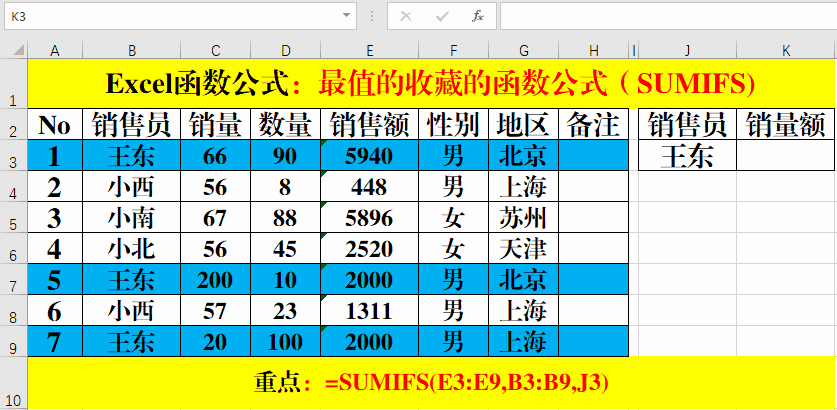The width and height of the screenshot is (837, 410).
Task: Select the cell containing 苏州
Action: pyautogui.click(x=523, y=218)
